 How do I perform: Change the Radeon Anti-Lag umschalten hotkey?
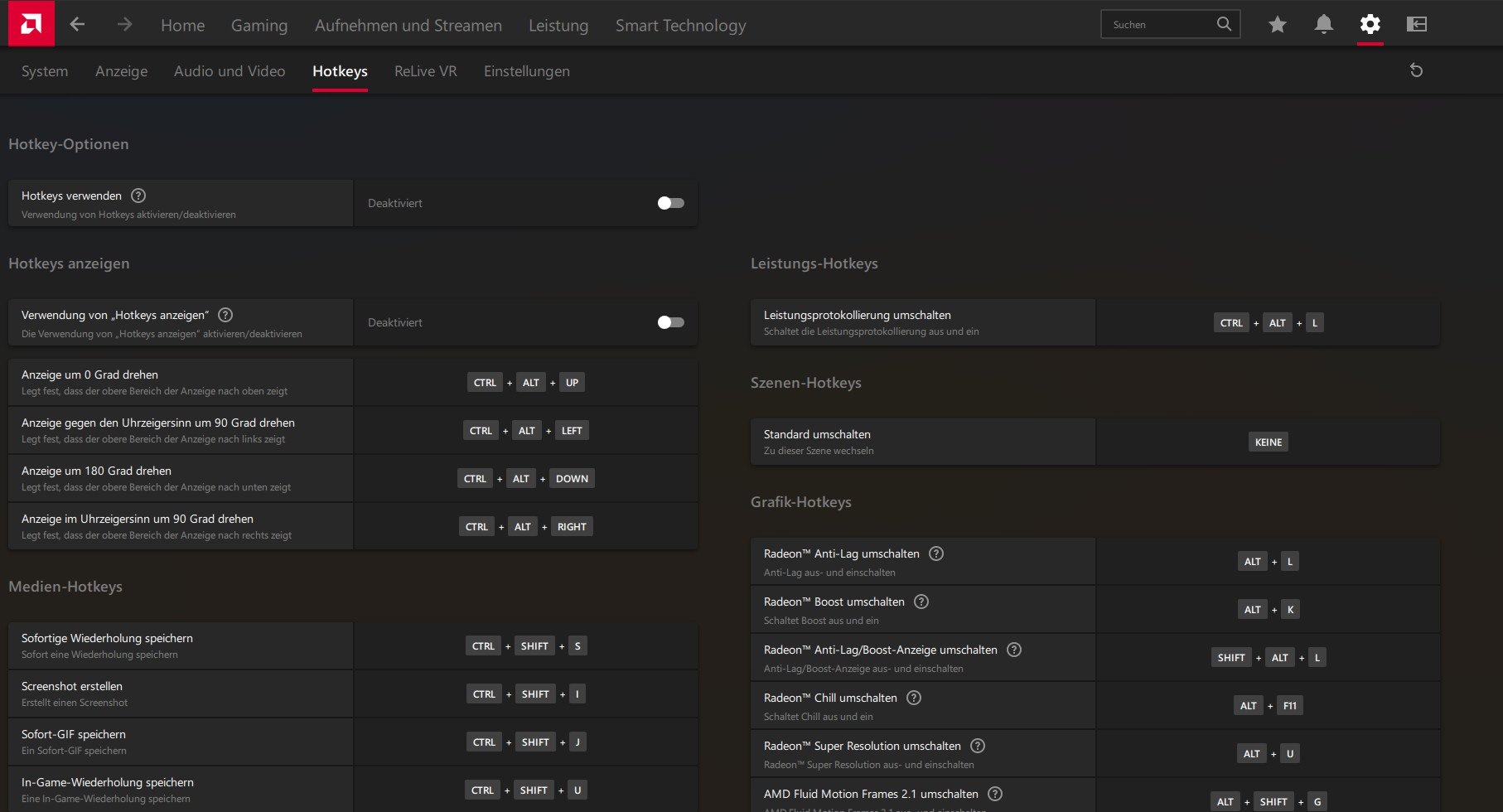[1269, 561]
